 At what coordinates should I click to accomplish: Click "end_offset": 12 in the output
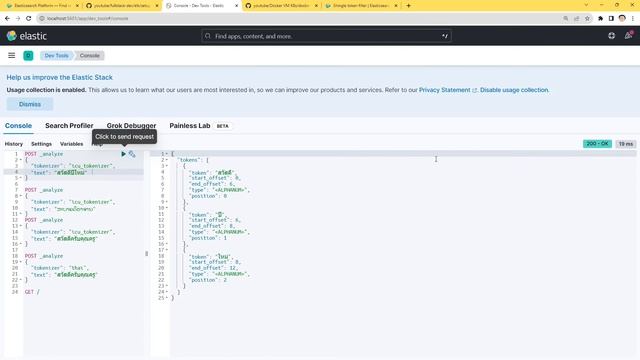(213, 268)
